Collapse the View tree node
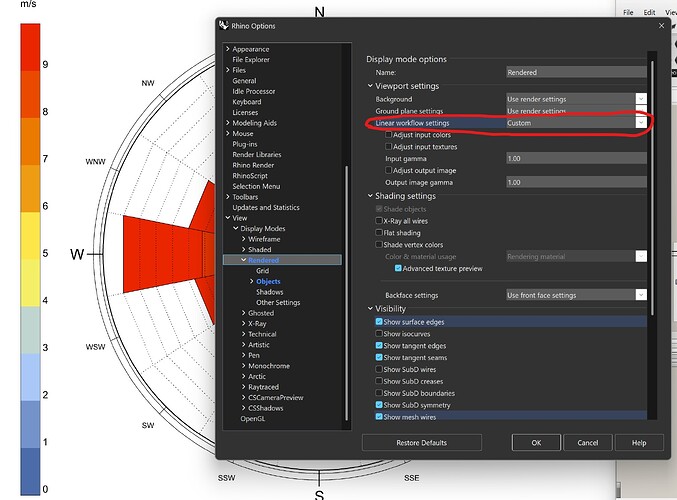Viewport: 677px width, 500px height. click(x=228, y=218)
